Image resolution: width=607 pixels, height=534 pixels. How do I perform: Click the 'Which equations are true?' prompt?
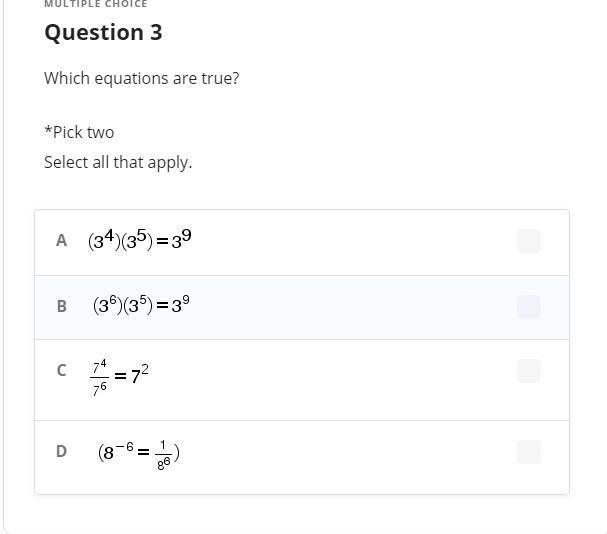pyautogui.click(x=141, y=78)
